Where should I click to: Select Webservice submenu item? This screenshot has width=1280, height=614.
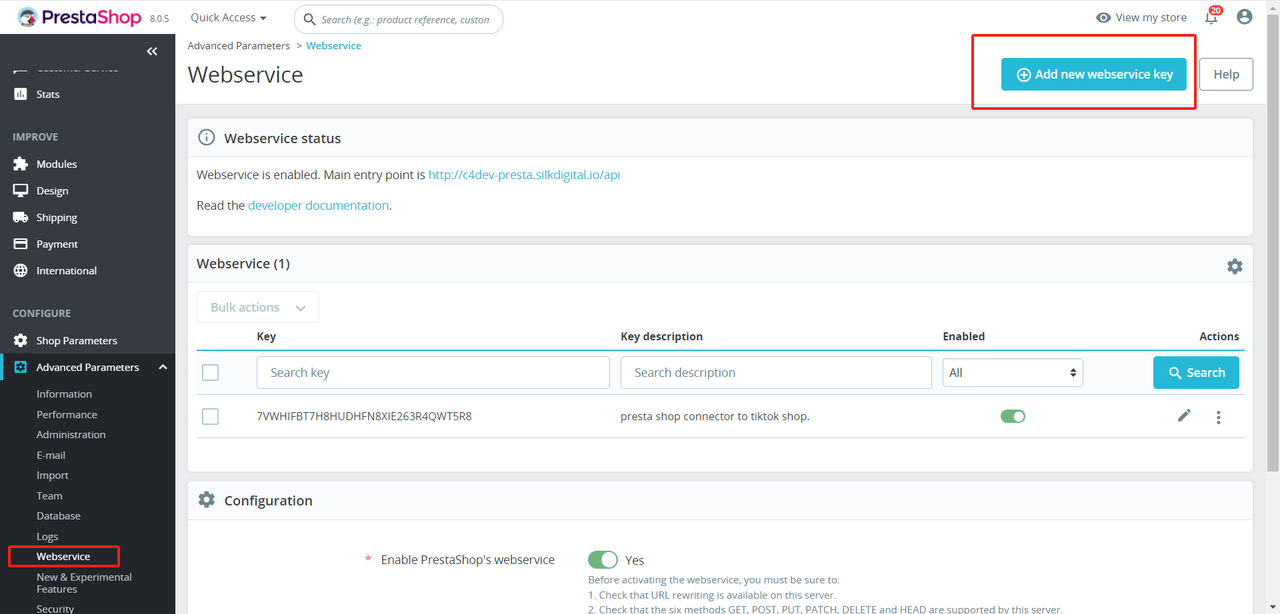point(63,556)
